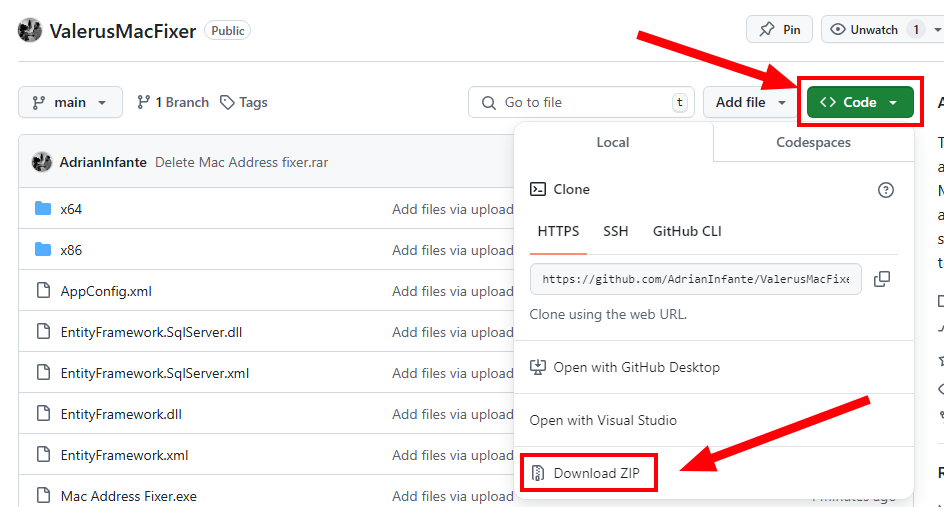Click the EntityFramework.dll file icon
944x507 pixels.
(x=43, y=413)
